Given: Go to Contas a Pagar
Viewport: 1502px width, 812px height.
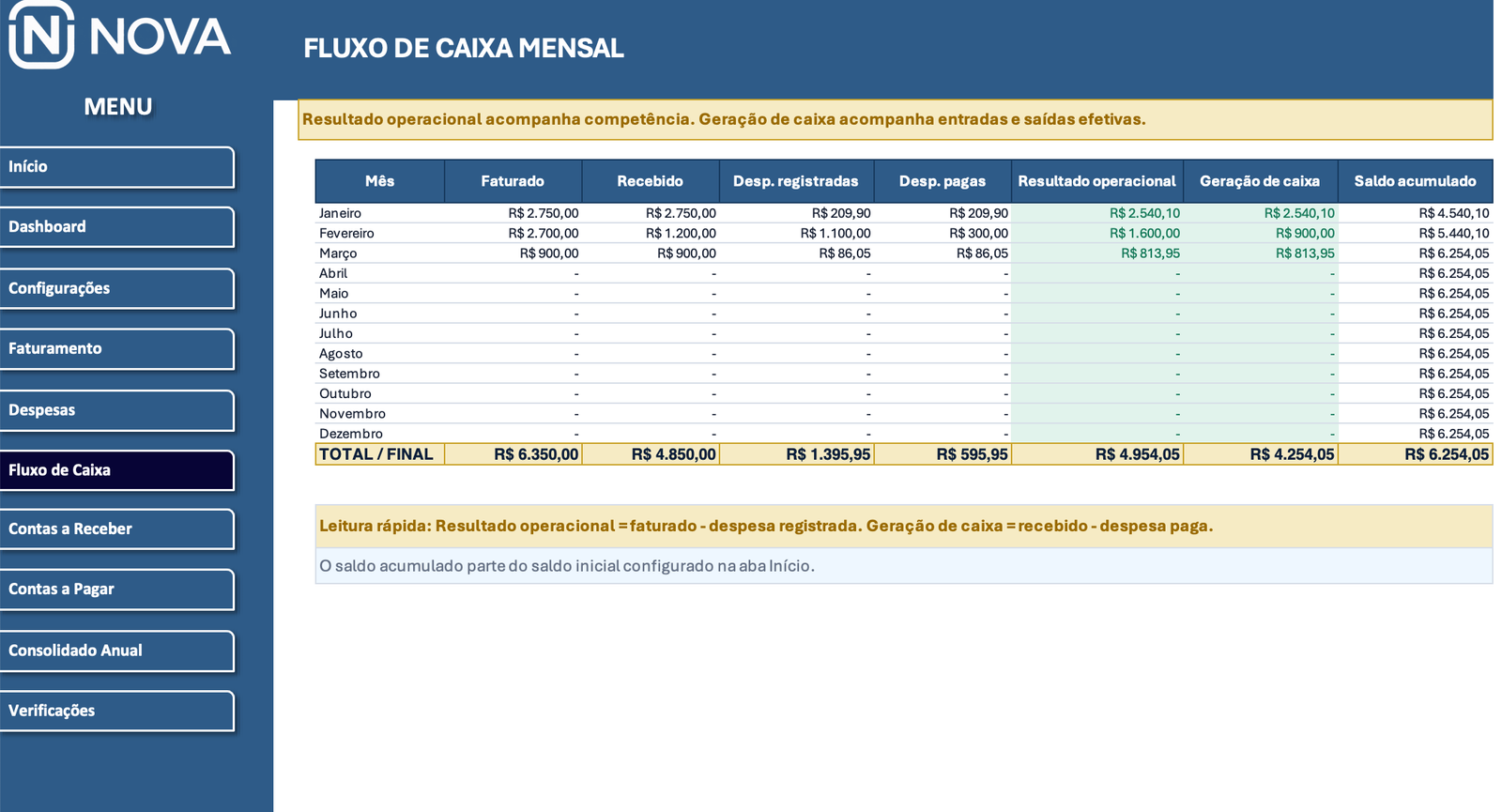Looking at the screenshot, I should pos(116,590).
